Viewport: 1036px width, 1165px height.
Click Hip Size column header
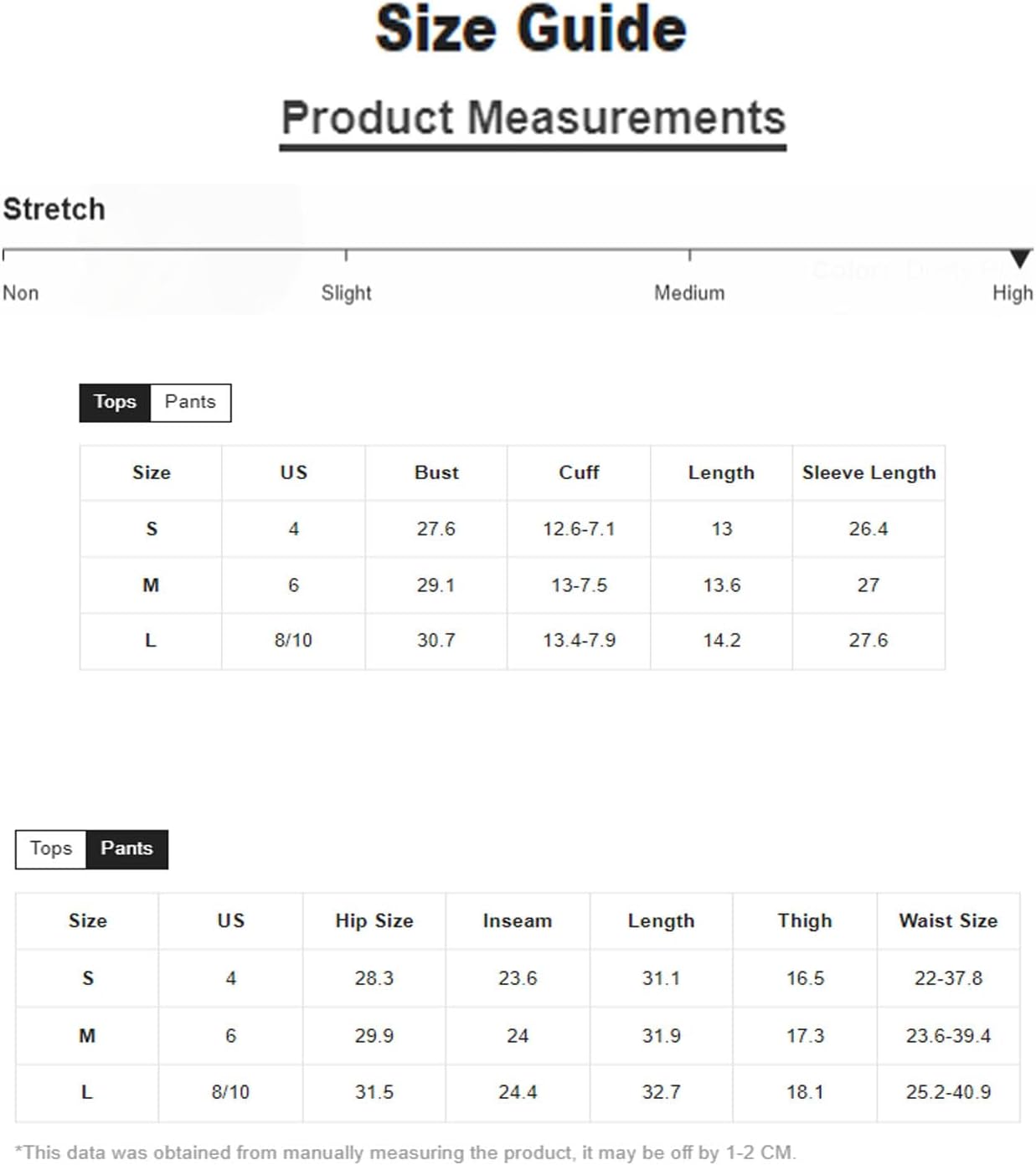374,920
